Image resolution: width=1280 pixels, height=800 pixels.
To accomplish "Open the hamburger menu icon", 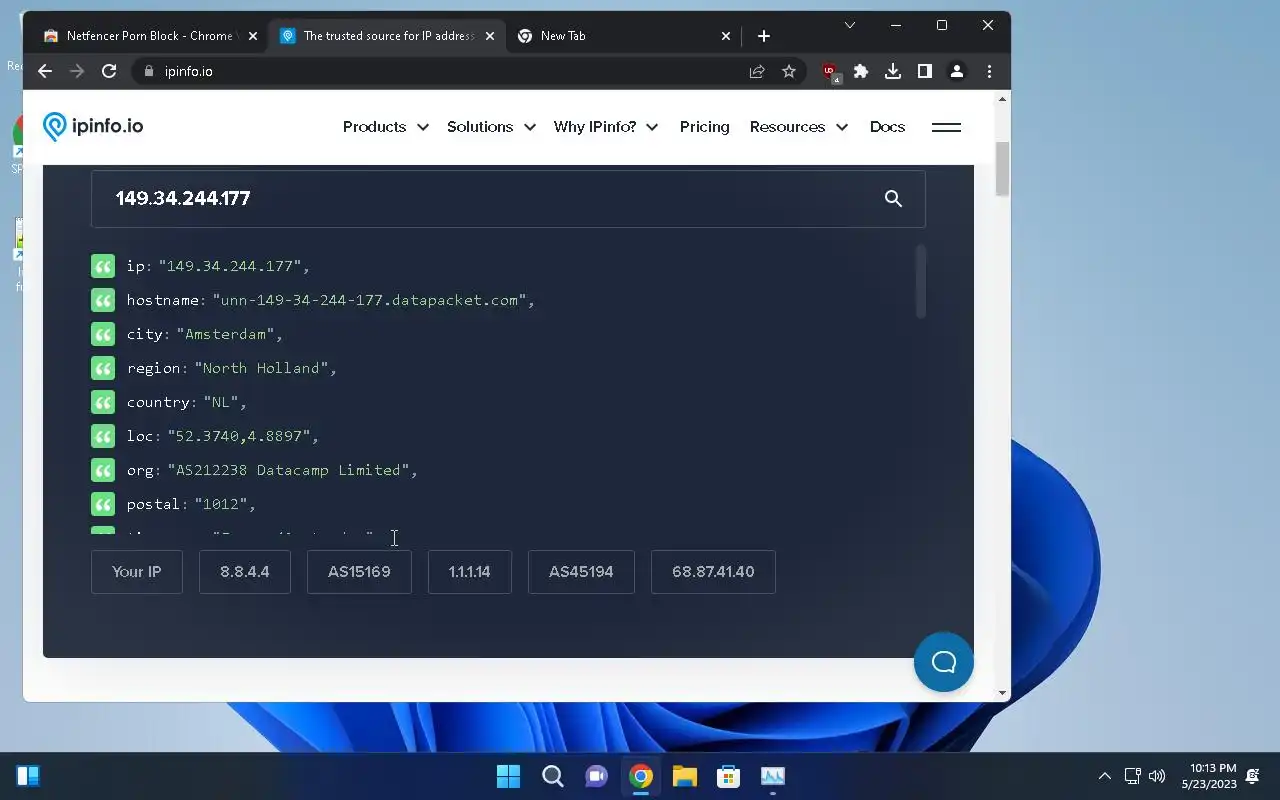I will pyautogui.click(x=946, y=127).
